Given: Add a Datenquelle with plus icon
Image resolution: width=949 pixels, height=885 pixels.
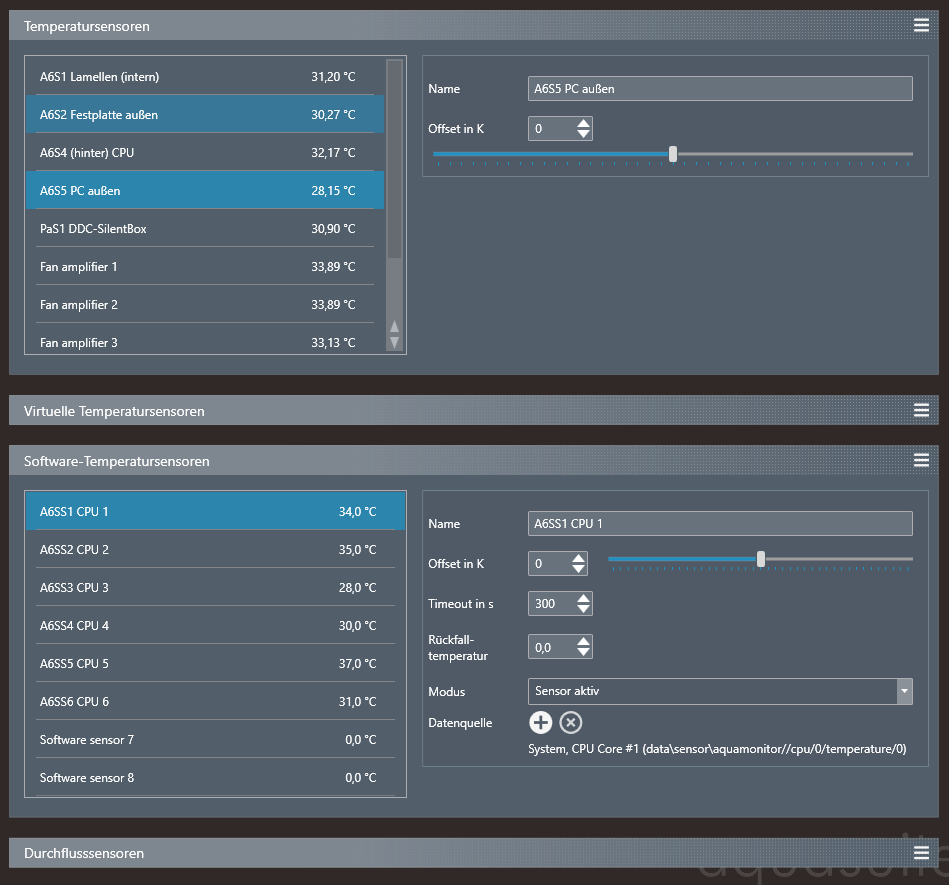Looking at the screenshot, I should [x=540, y=723].
